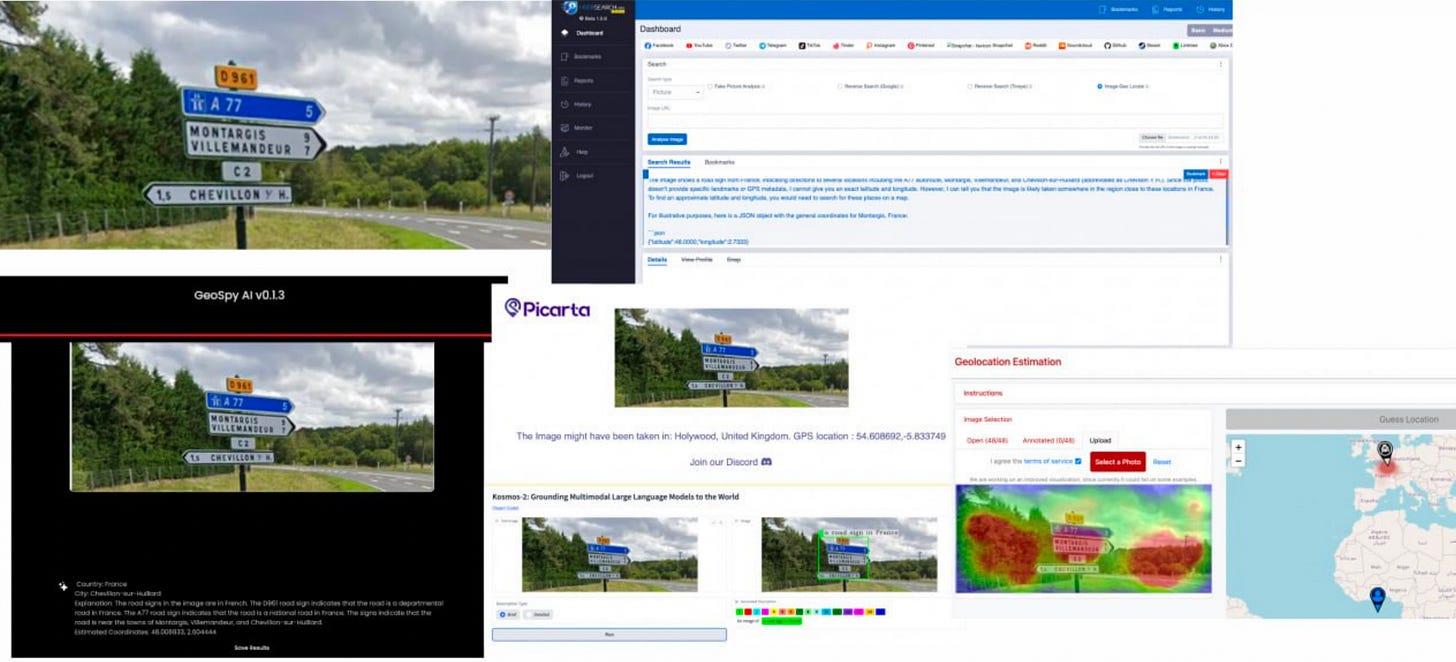1456x662 pixels.
Task: Click the first green color swatch in Kosmos-2
Action: [738, 611]
